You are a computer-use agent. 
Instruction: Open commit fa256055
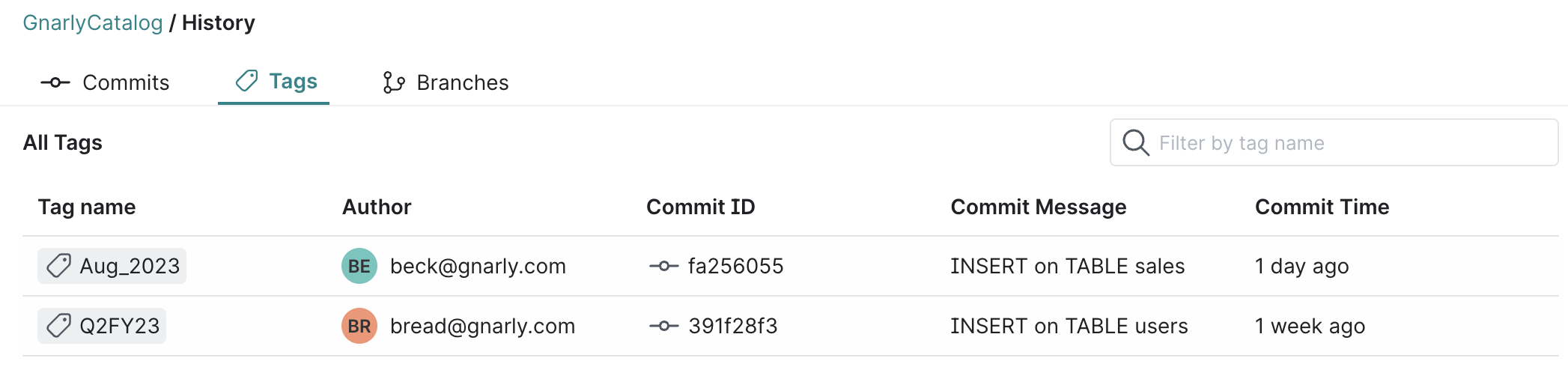click(735, 266)
